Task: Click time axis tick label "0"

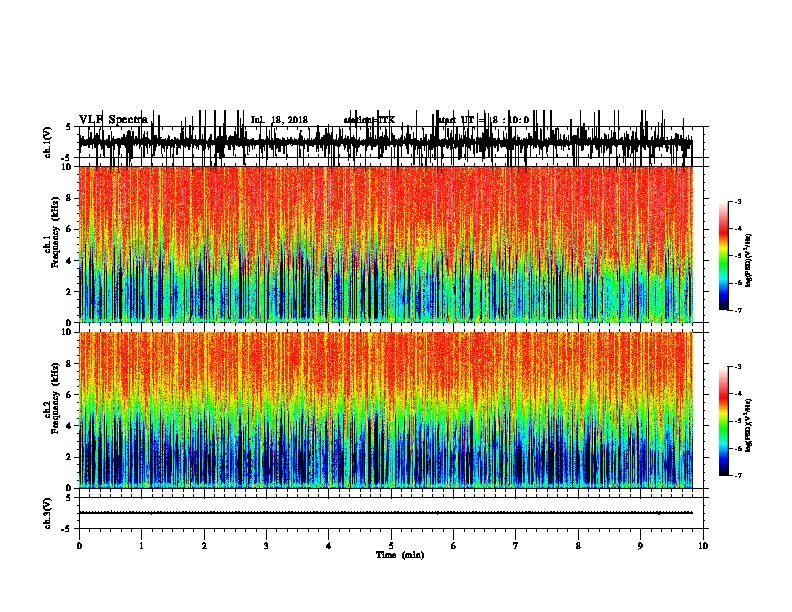Action: point(79,546)
